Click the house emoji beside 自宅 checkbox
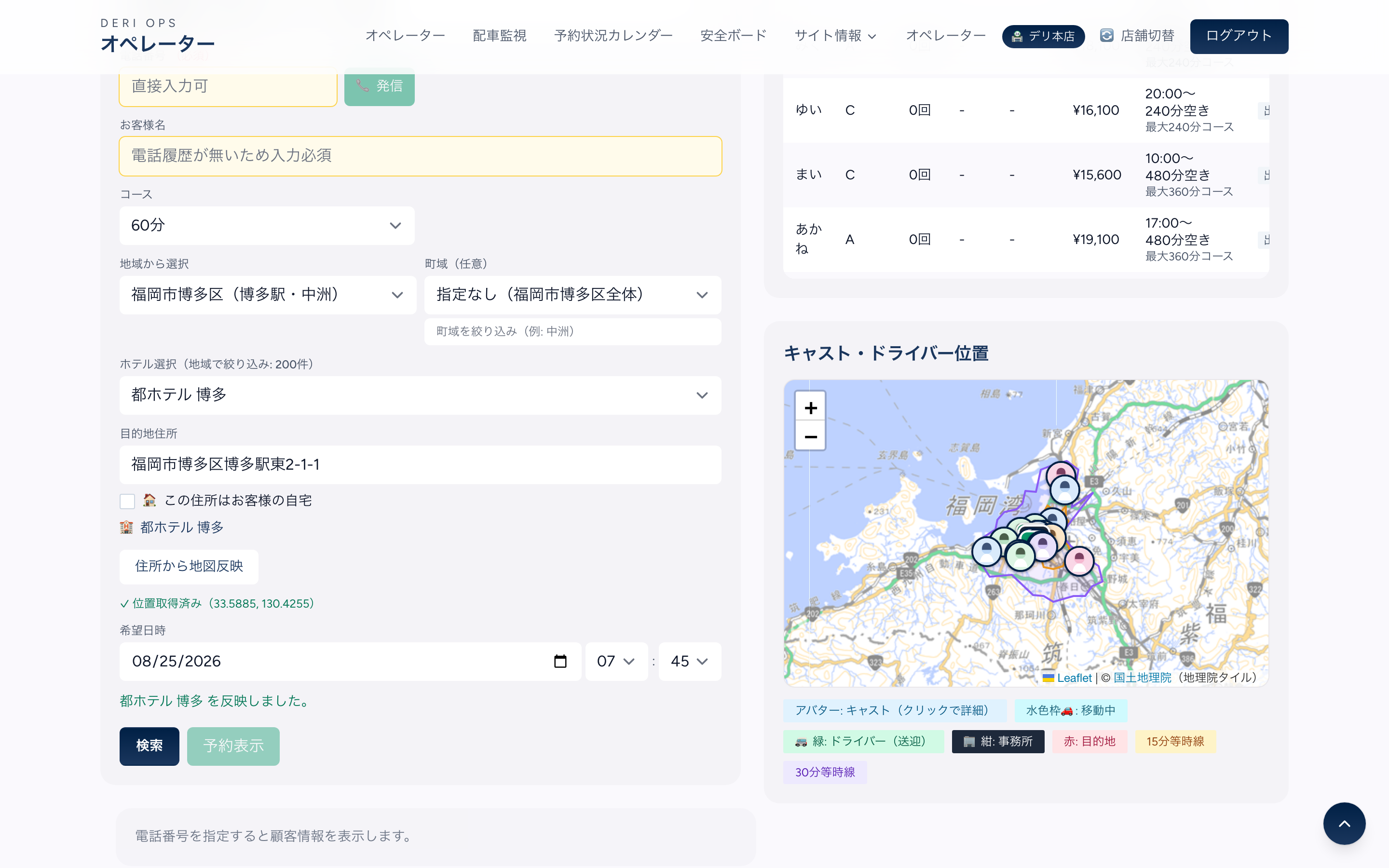The image size is (1389, 868). click(x=149, y=500)
